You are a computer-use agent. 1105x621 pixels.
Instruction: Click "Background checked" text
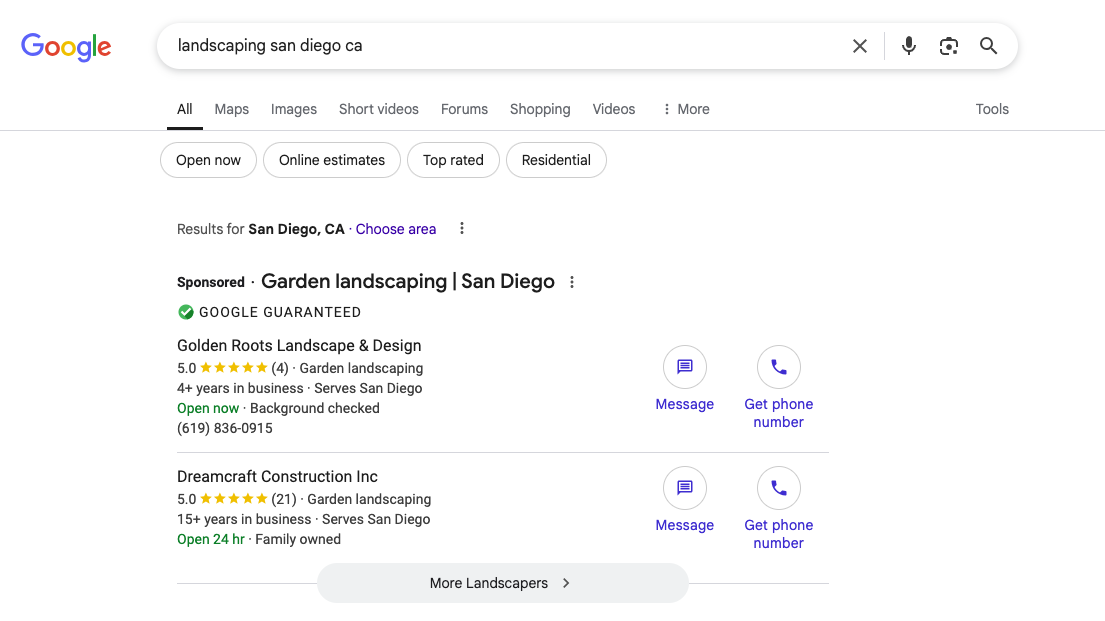[315, 408]
